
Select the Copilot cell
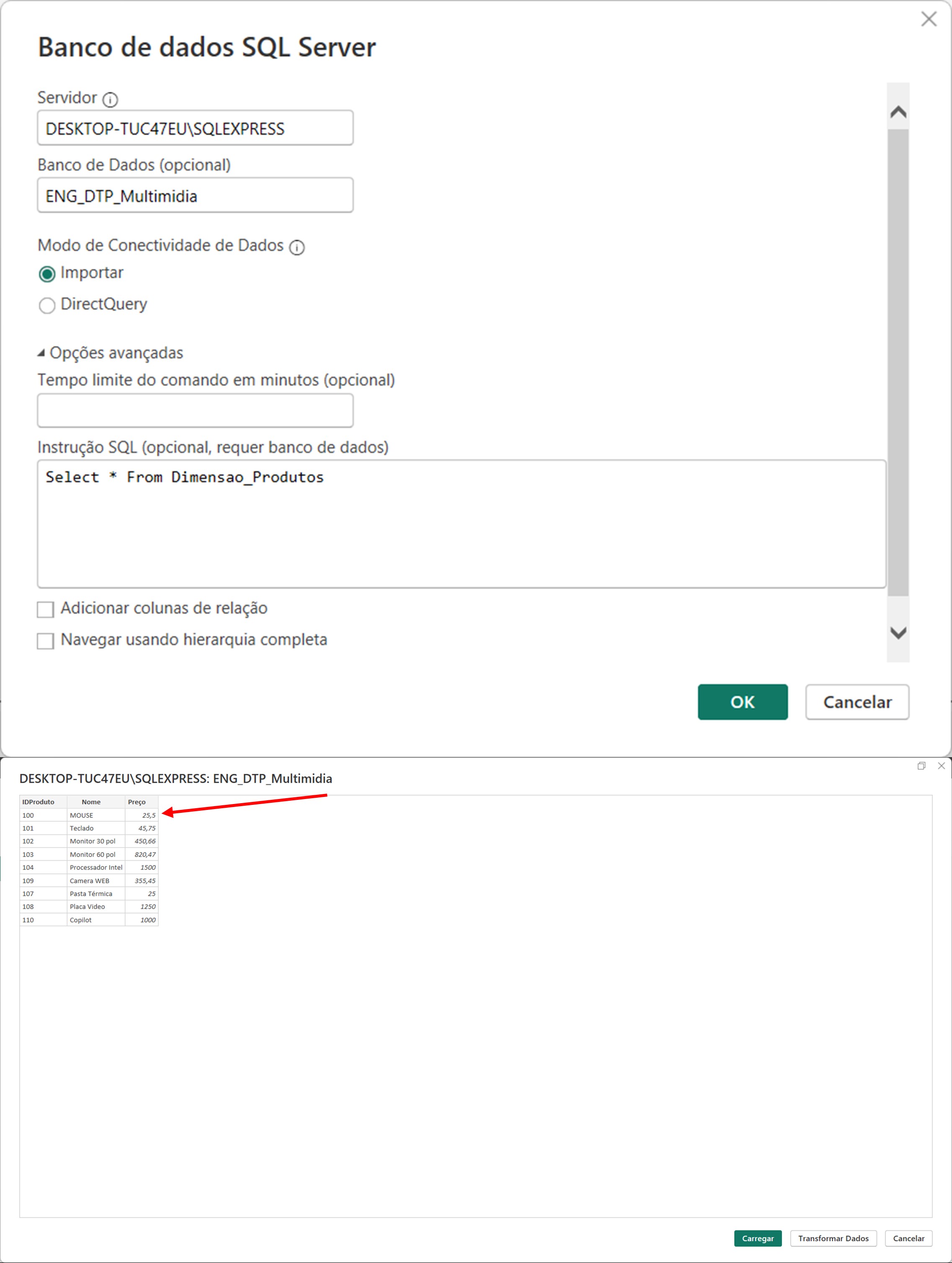click(96, 920)
